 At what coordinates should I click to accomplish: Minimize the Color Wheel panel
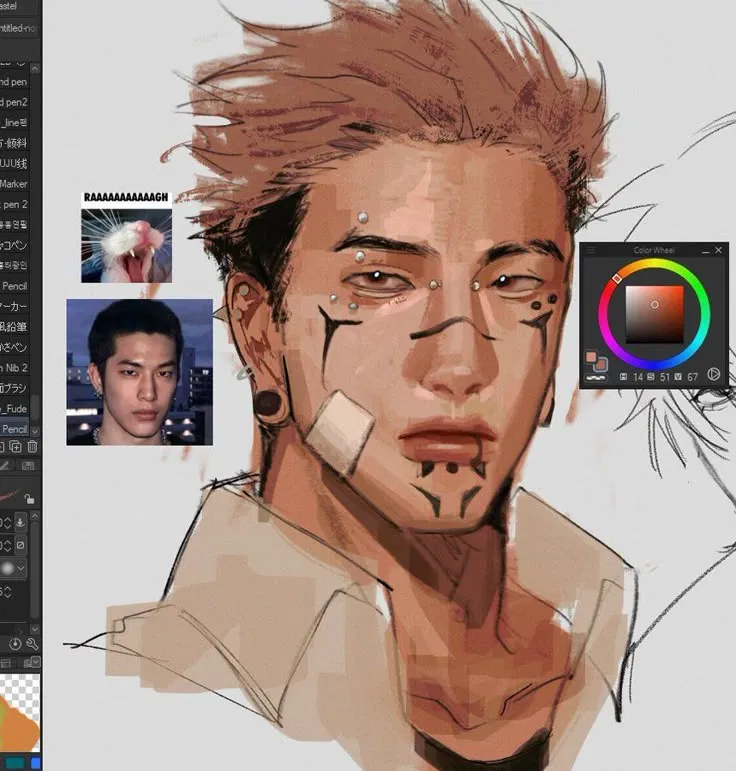706,251
